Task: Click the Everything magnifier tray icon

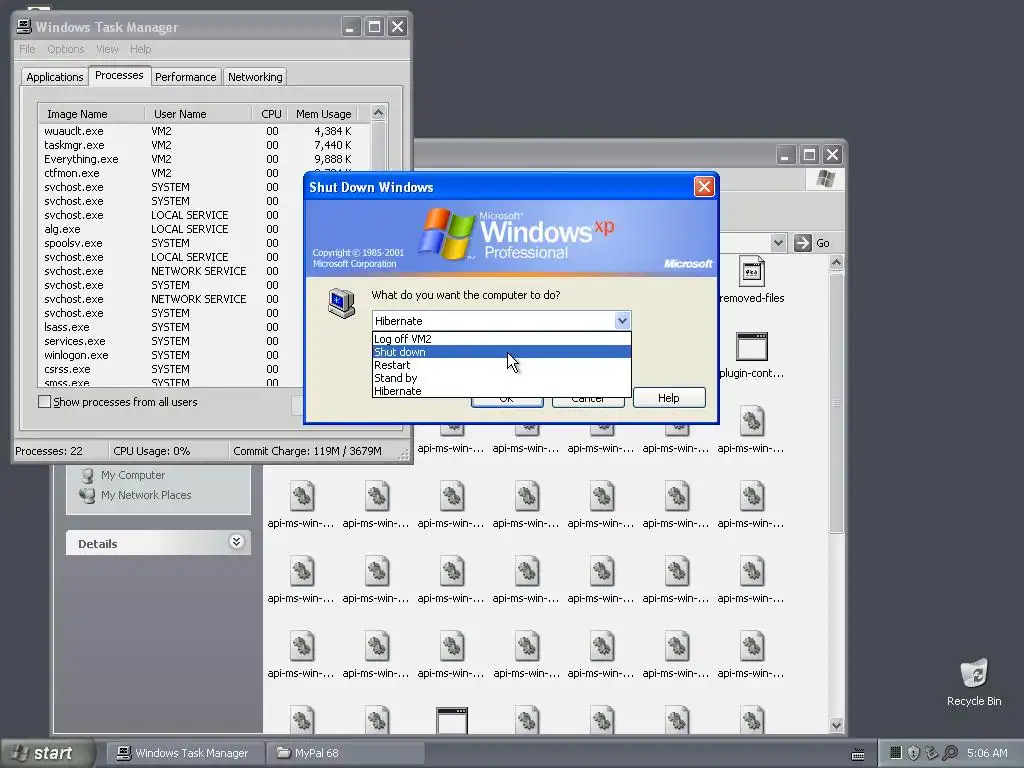Action: 950,753
